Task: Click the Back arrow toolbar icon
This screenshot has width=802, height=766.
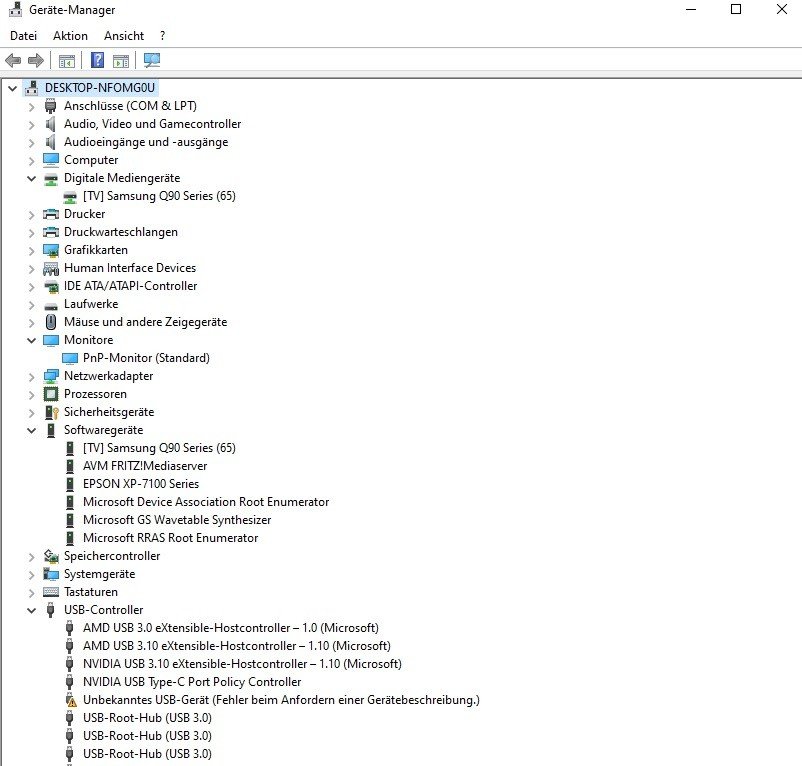Action: pyautogui.click(x=13, y=60)
